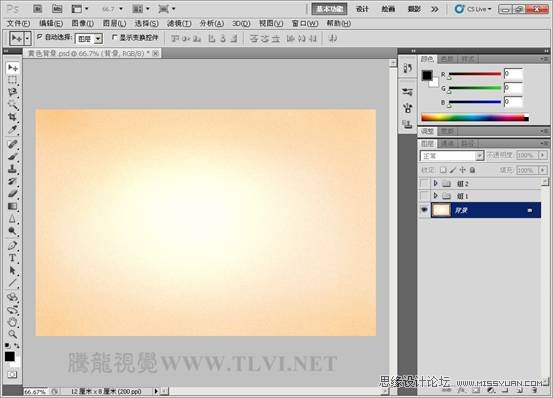This screenshot has height=398, width=553.
Task: Hide the 背景 layer via eye icon
Action: coord(424,210)
